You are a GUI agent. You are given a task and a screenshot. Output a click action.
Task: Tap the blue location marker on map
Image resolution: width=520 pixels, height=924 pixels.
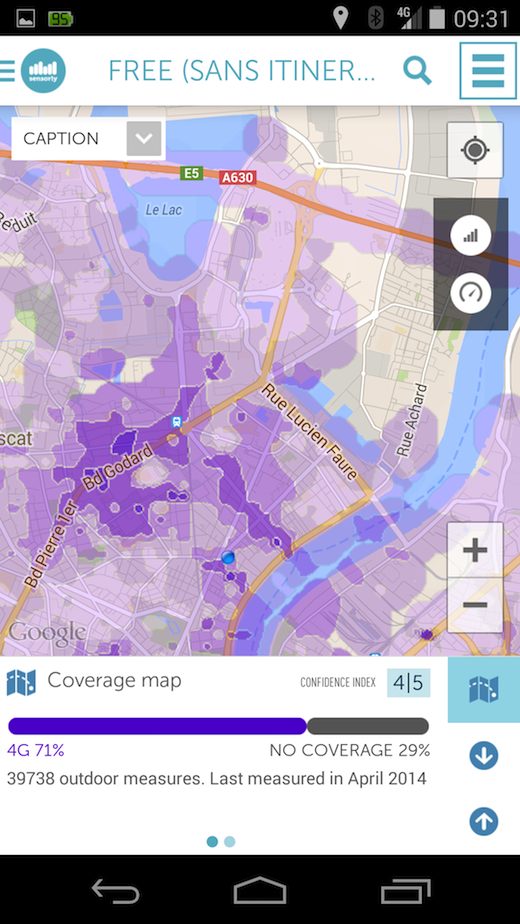(228, 557)
